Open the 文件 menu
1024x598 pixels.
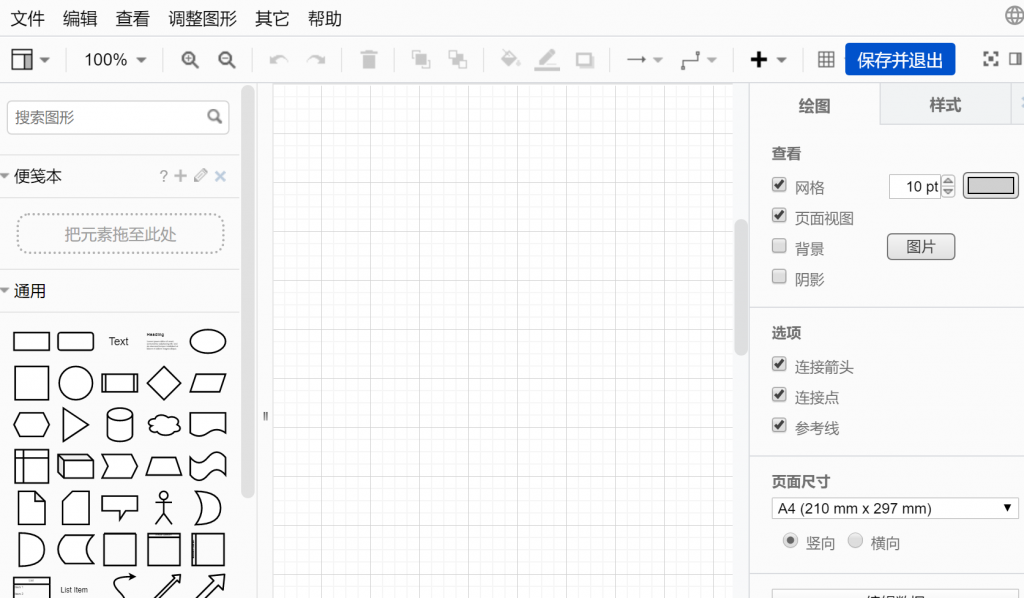(27, 18)
